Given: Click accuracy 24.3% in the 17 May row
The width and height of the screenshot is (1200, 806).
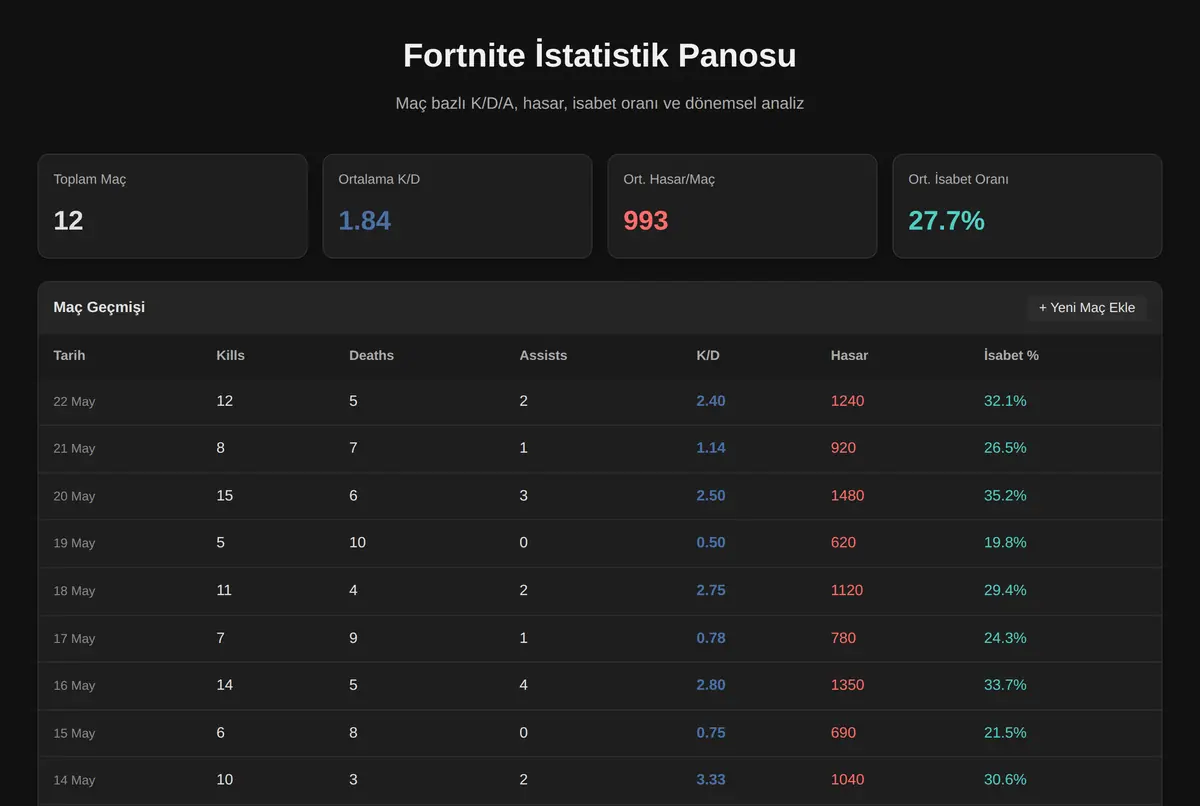Looking at the screenshot, I should [x=1005, y=638].
